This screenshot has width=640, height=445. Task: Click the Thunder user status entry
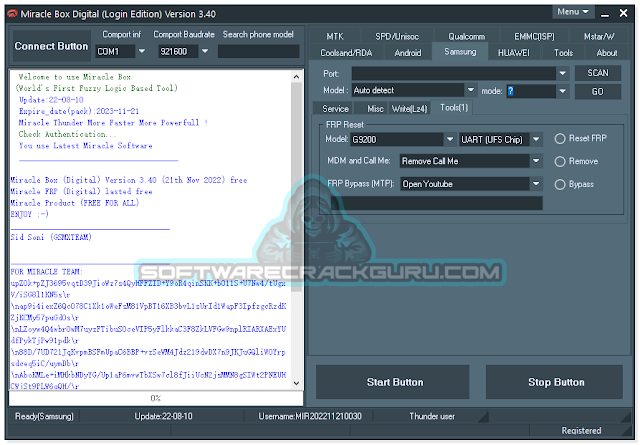[x=432, y=416]
